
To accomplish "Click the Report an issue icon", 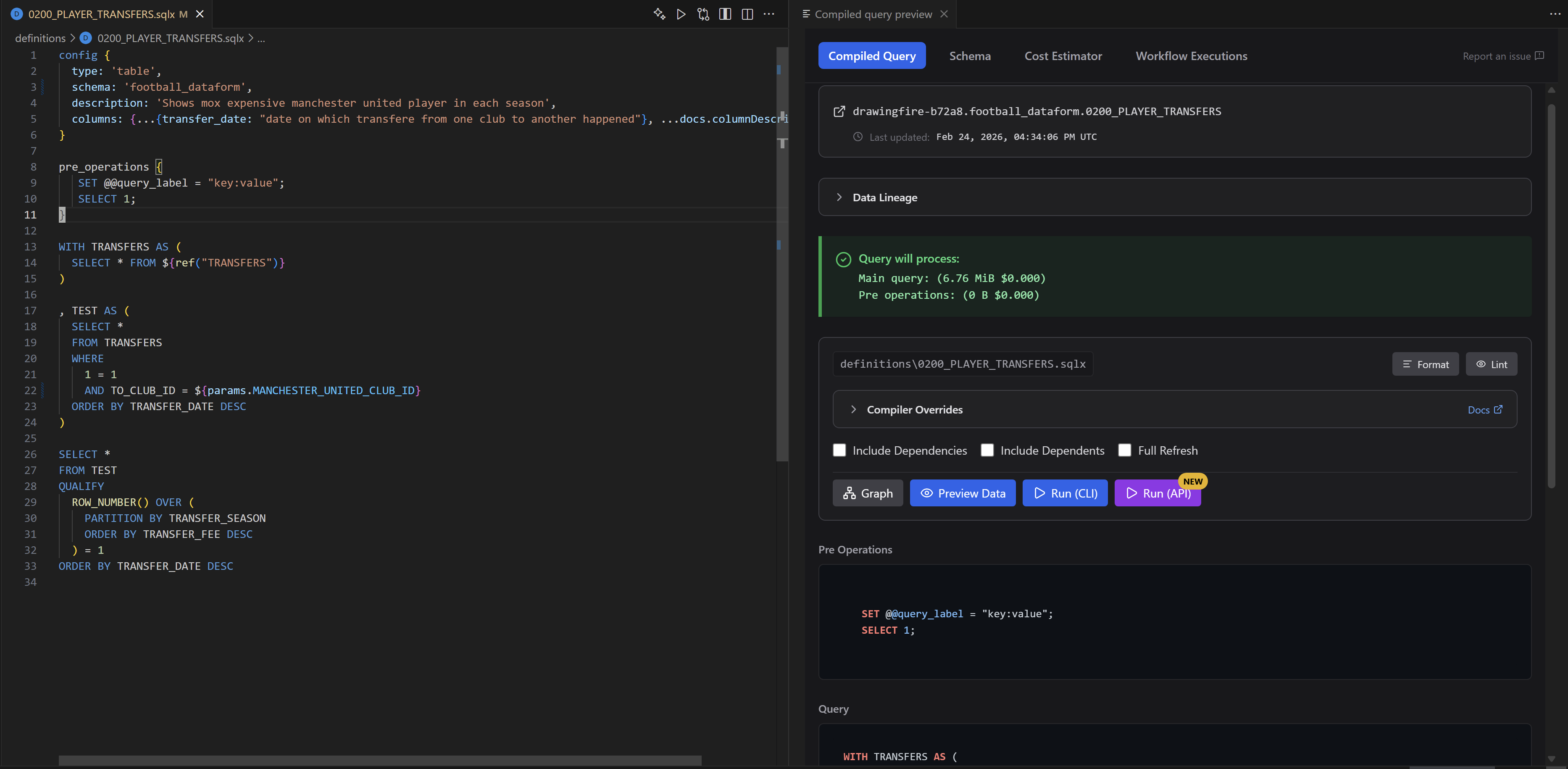I will pyautogui.click(x=1539, y=56).
